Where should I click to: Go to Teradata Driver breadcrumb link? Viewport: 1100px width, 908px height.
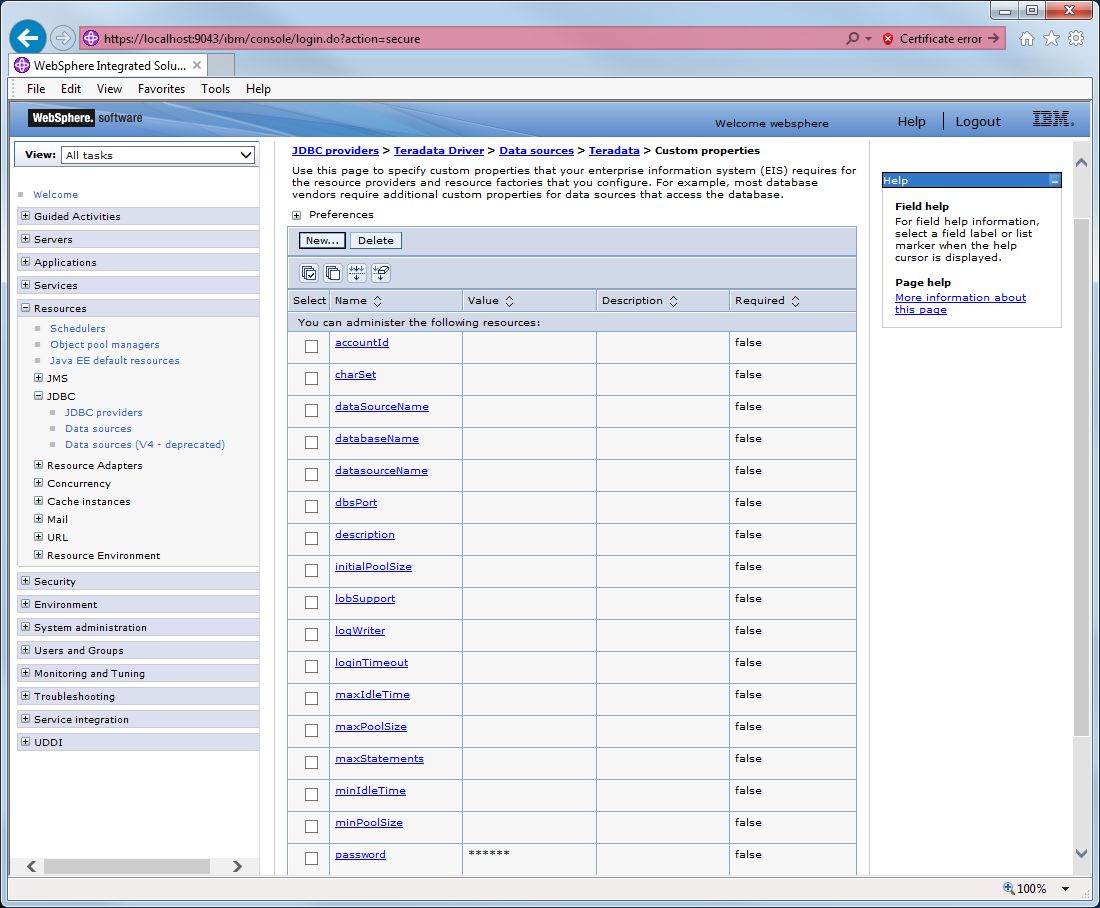[x=438, y=150]
